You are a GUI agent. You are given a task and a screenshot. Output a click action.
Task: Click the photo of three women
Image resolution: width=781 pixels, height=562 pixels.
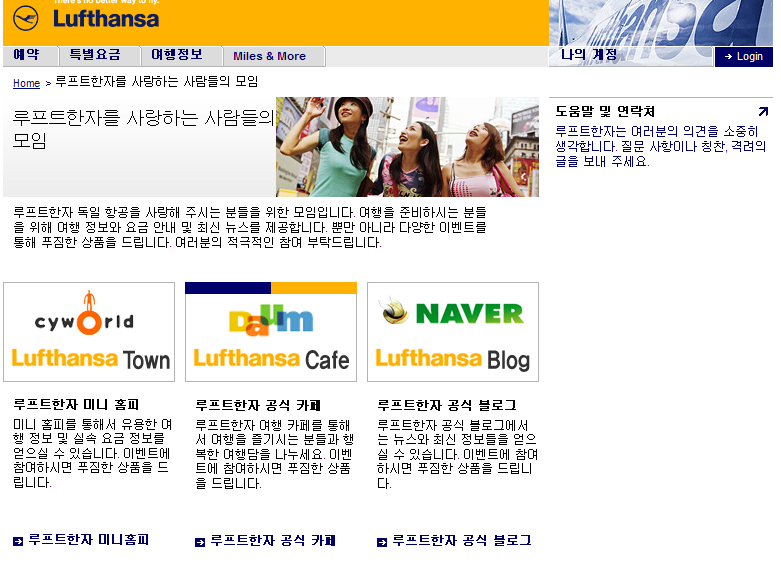[407, 147]
